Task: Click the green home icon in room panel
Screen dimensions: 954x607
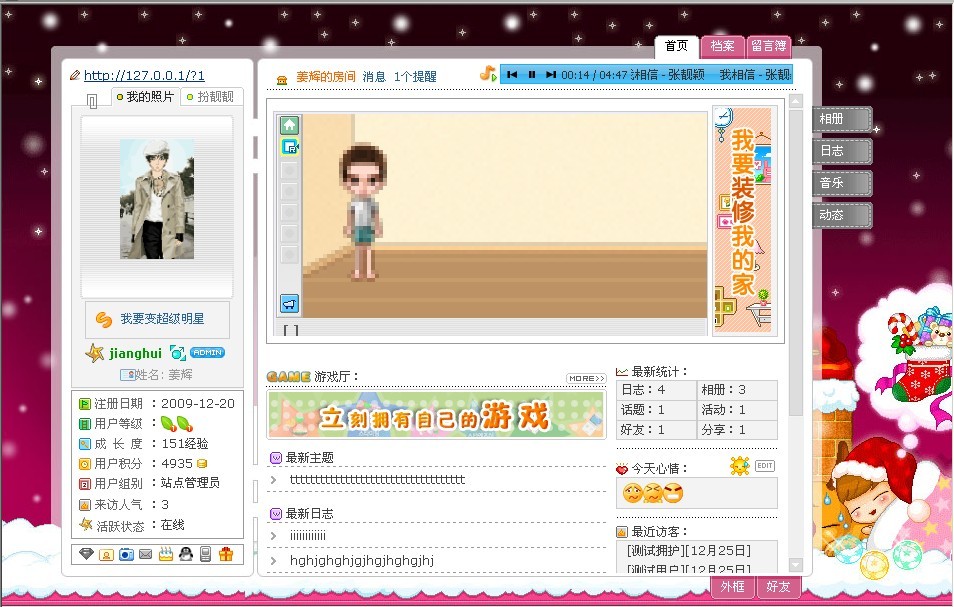Action: (x=289, y=125)
